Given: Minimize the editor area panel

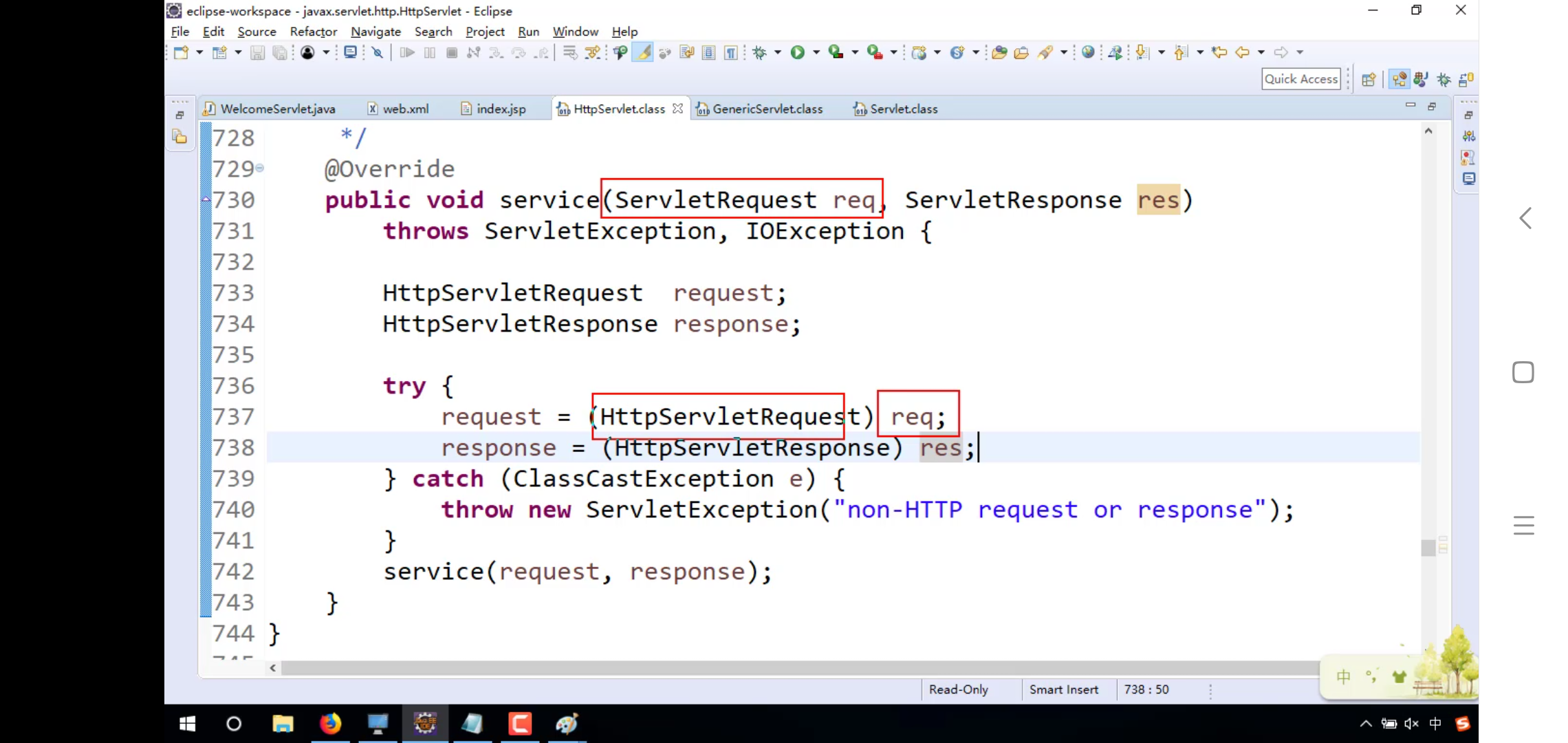Looking at the screenshot, I should point(1411,106).
